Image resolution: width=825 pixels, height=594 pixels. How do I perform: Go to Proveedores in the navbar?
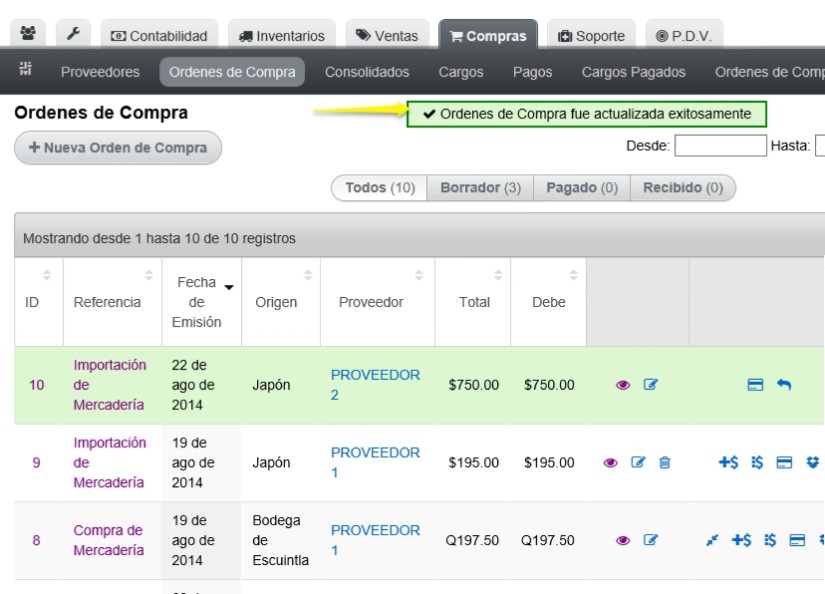pos(100,72)
